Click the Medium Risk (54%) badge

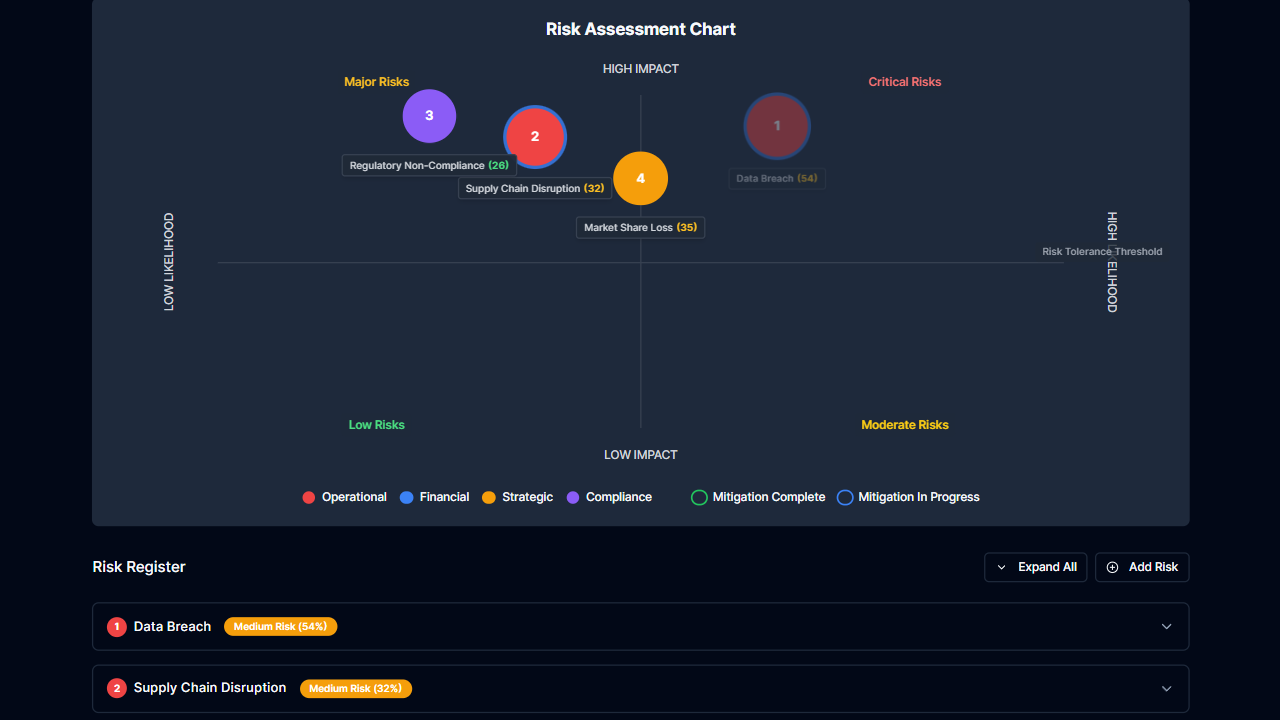coord(280,626)
